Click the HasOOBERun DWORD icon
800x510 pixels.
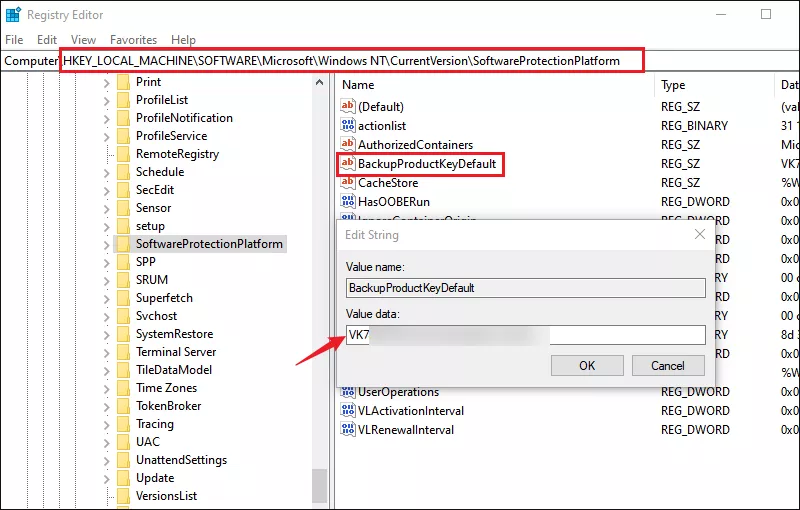click(347, 201)
